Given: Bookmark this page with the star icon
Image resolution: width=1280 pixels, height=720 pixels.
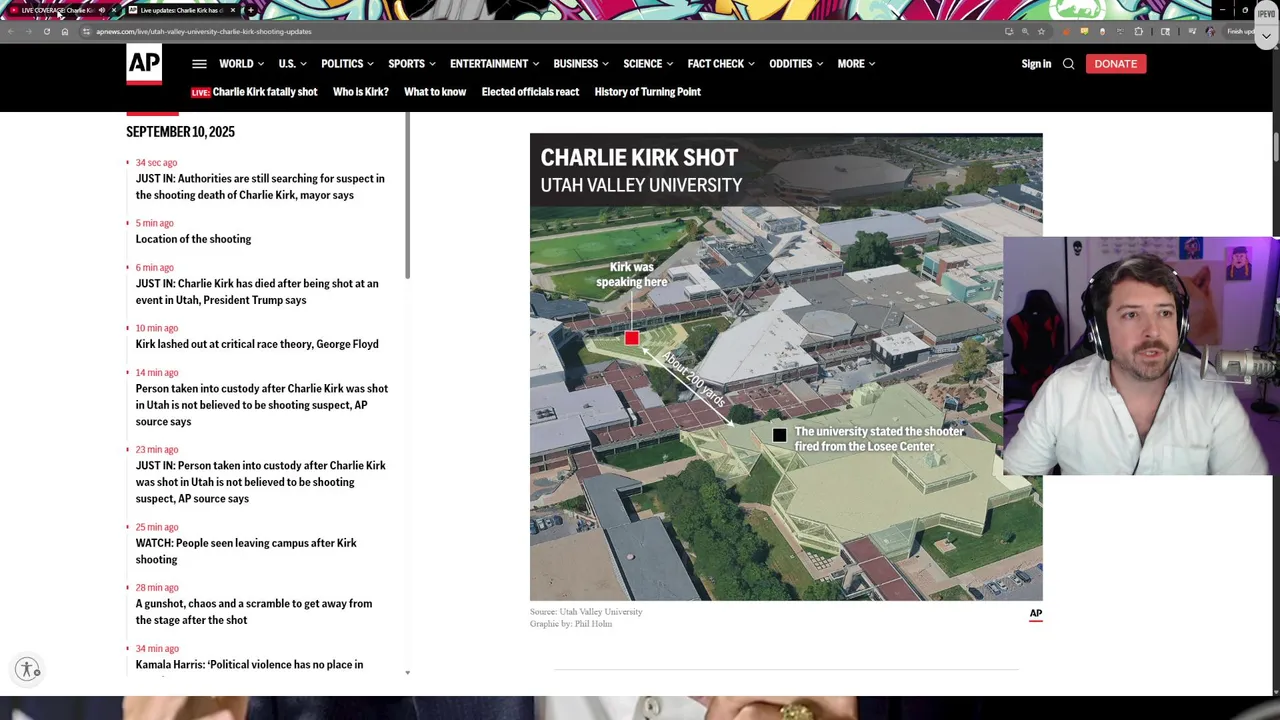Looking at the screenshot, I should [x=1041, y=31].
